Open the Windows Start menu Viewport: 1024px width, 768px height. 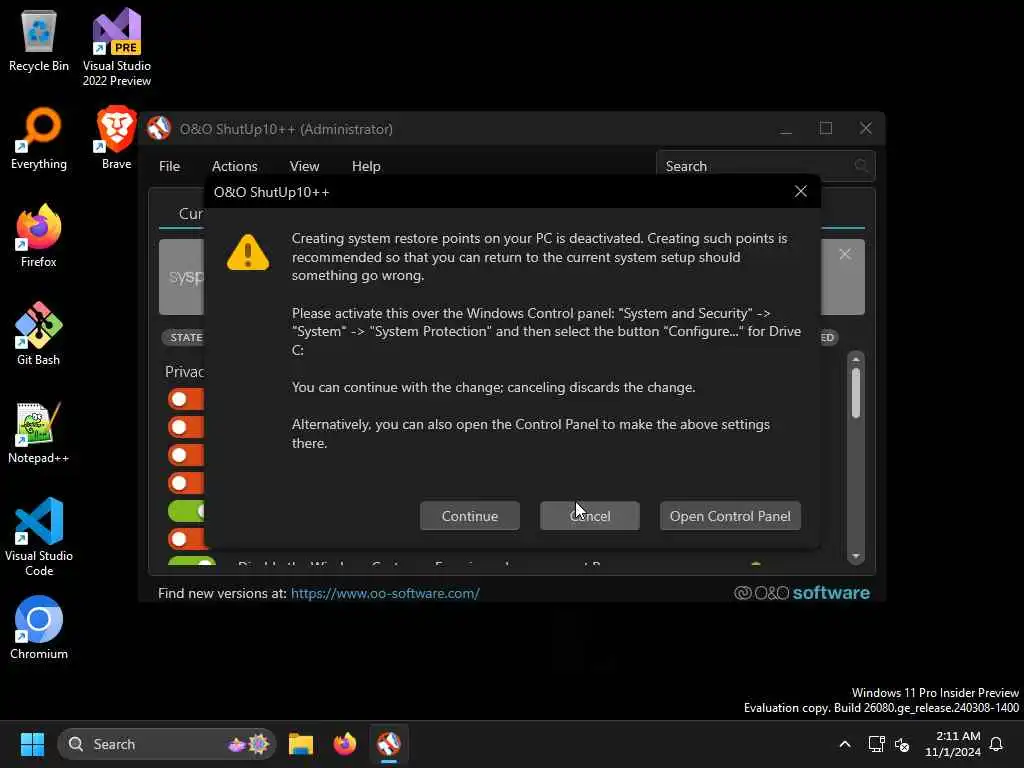pos(32,744)
